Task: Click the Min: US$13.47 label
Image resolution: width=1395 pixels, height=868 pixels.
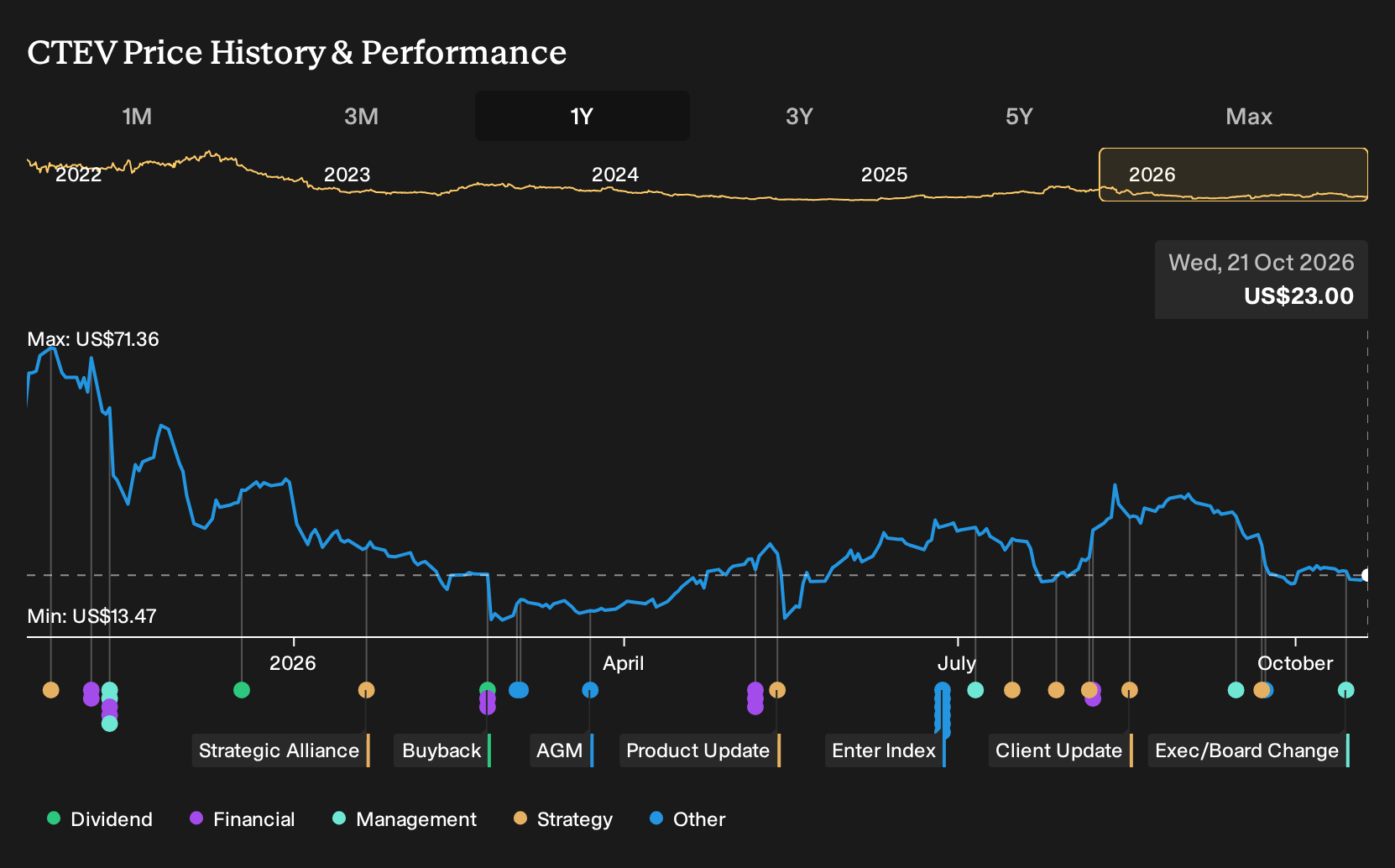Action: click(x=92, y=616)
